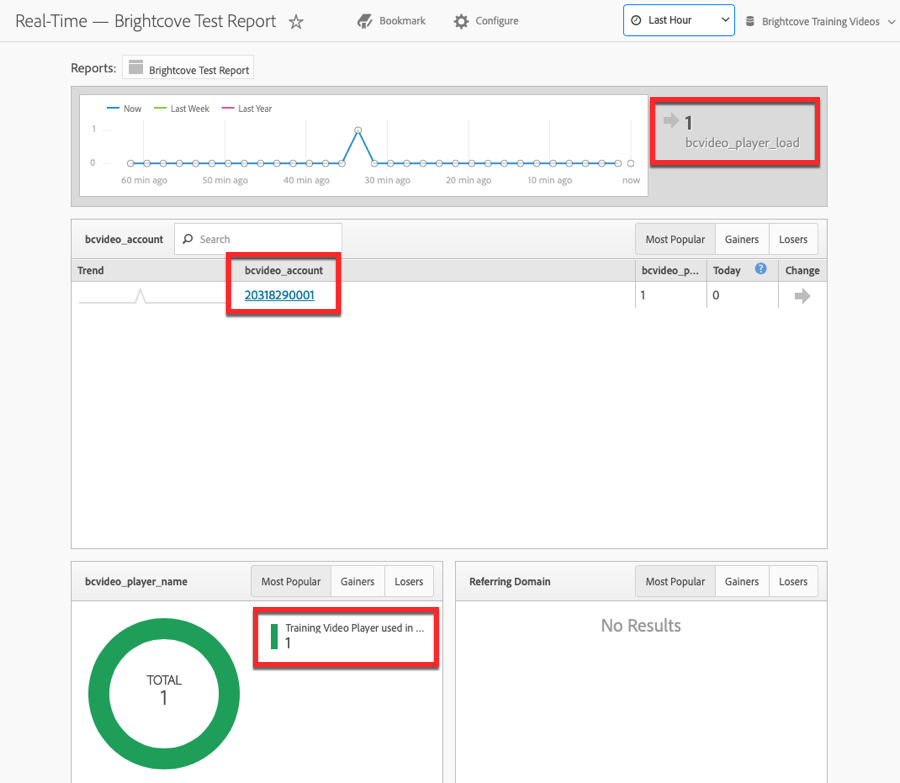Switch to the Gainers view for bcvideo_account
This screenshot has height=783, width=900.
coord(741,239)
